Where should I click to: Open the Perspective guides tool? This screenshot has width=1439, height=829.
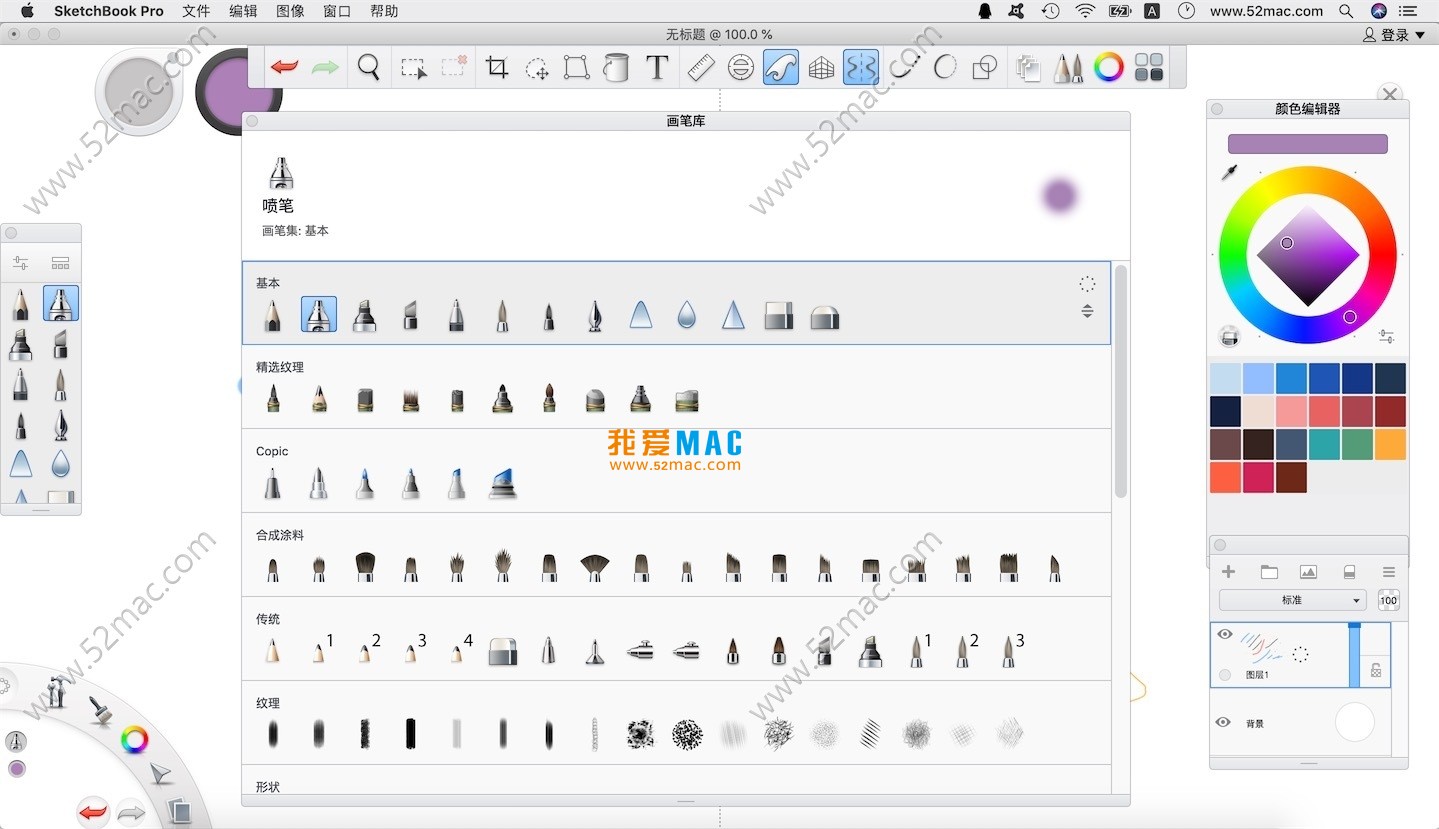click(x=821, y=67)
